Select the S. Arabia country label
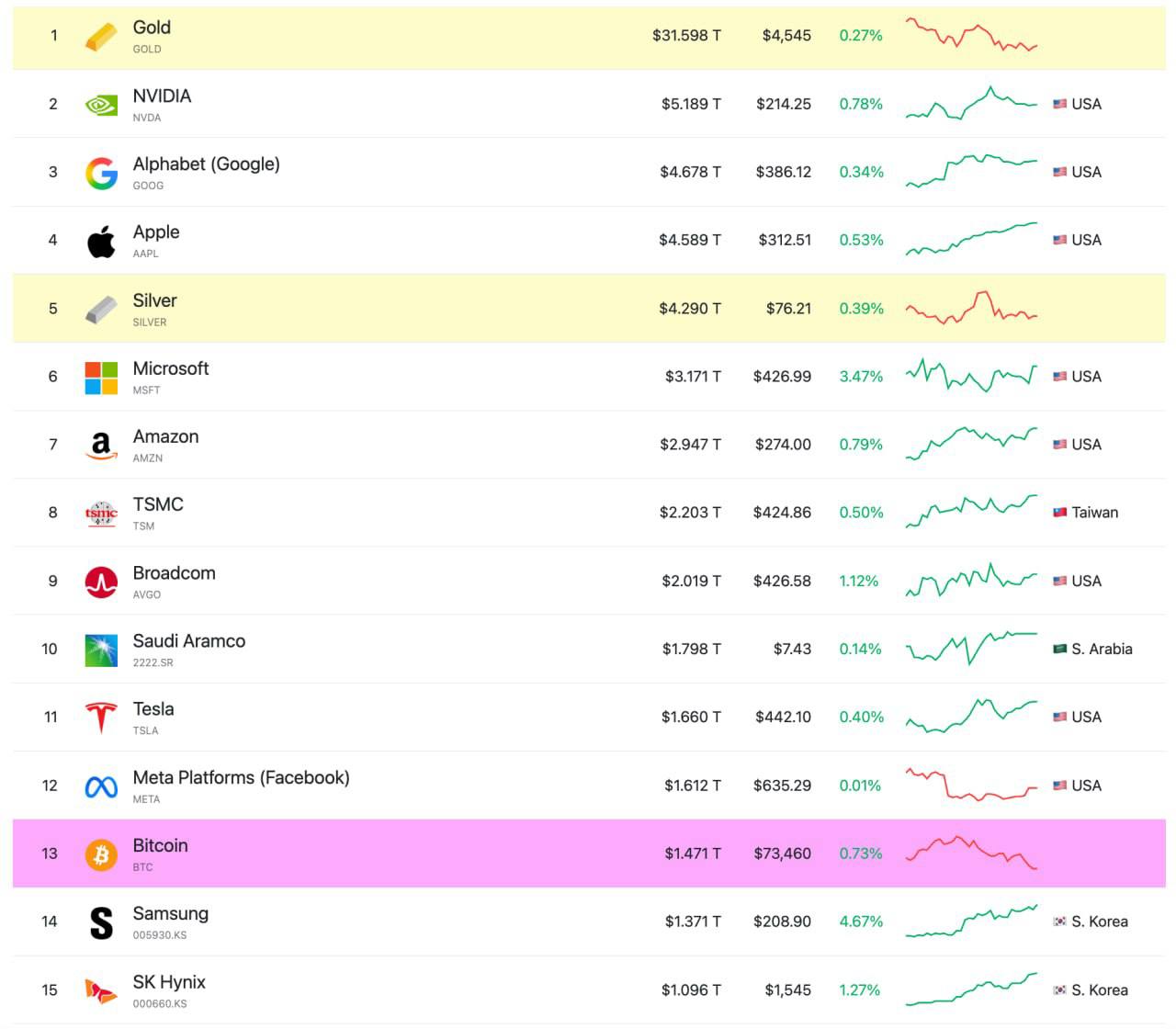The width and height of the screenshot is (1176, 1029). [x=1091, y=649]
